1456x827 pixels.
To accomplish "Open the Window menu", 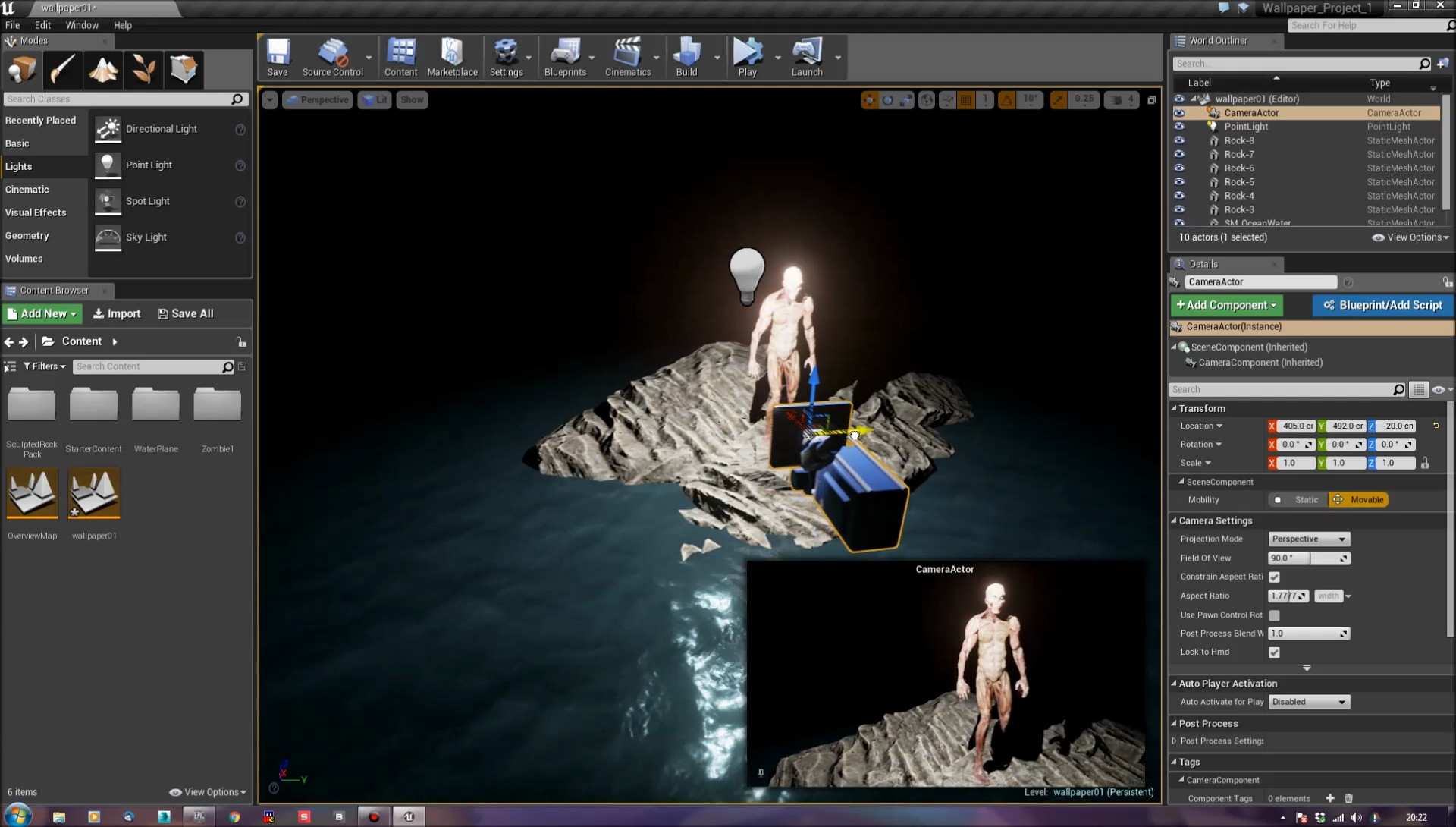I will (82, 25).
